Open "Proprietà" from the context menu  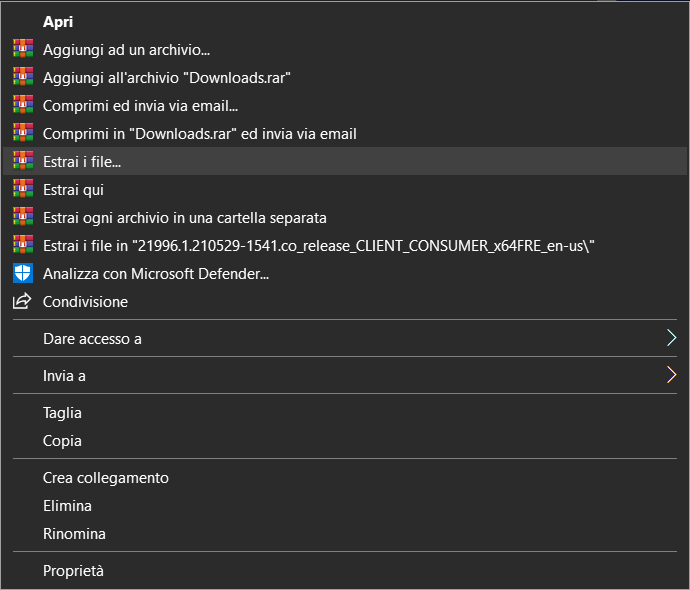[73, 571]
